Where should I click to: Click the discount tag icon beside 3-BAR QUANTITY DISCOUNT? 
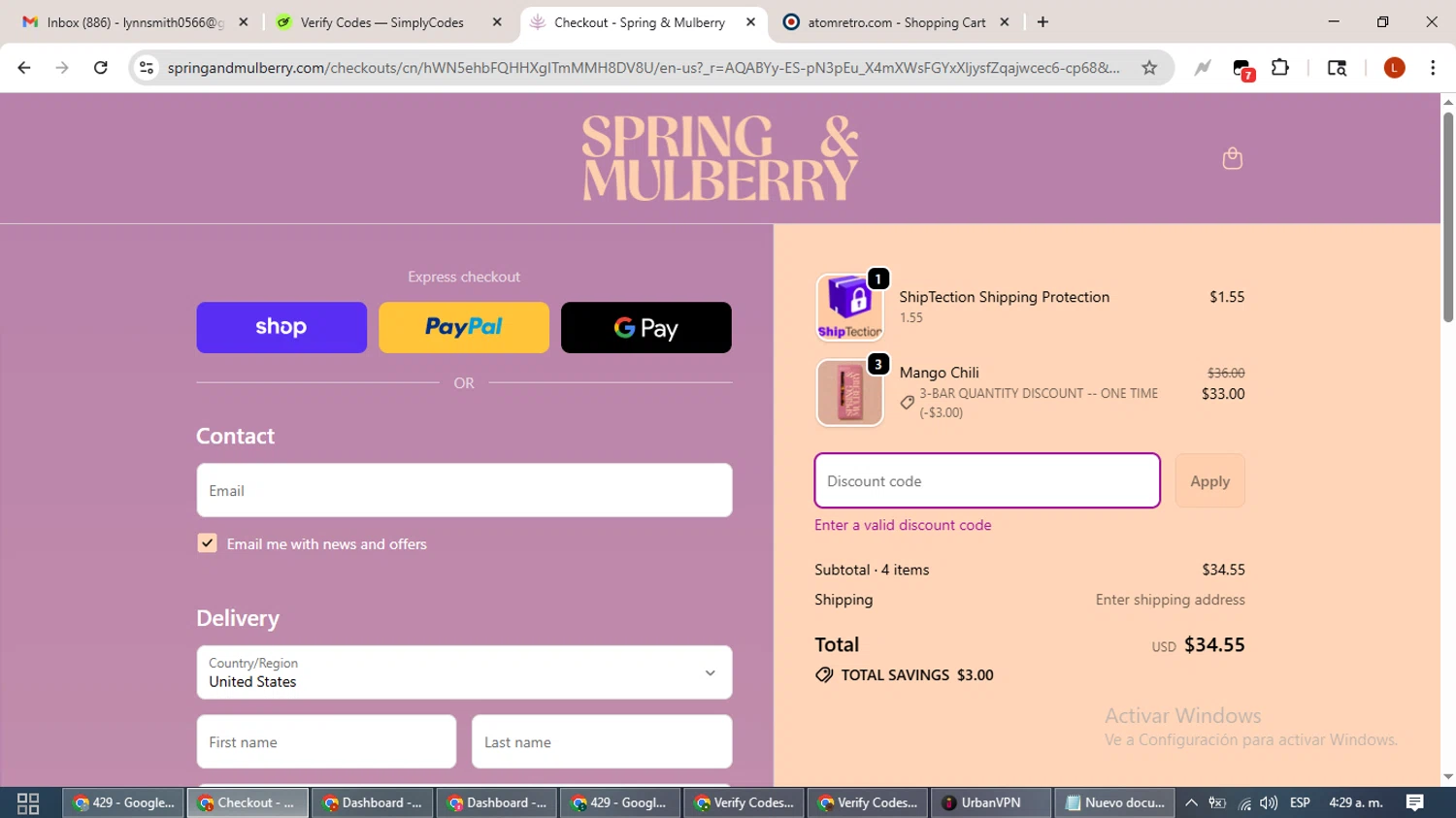[907, 402]
